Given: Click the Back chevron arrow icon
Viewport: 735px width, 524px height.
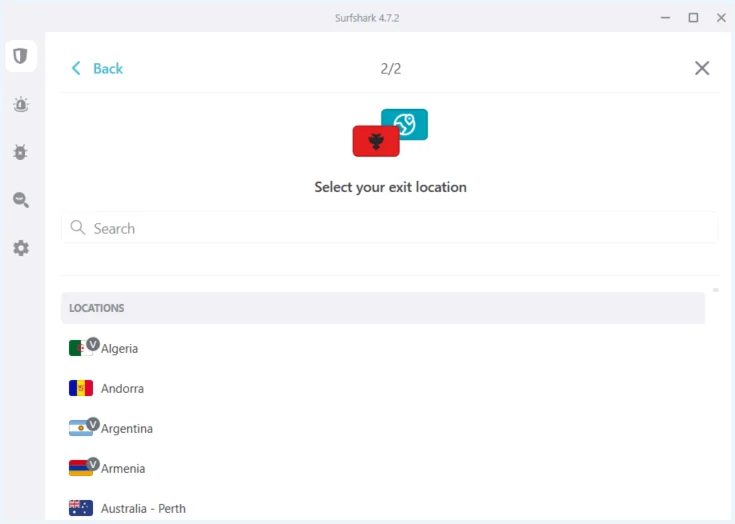Looking at the screenshot, I should (x=76, y=68).
